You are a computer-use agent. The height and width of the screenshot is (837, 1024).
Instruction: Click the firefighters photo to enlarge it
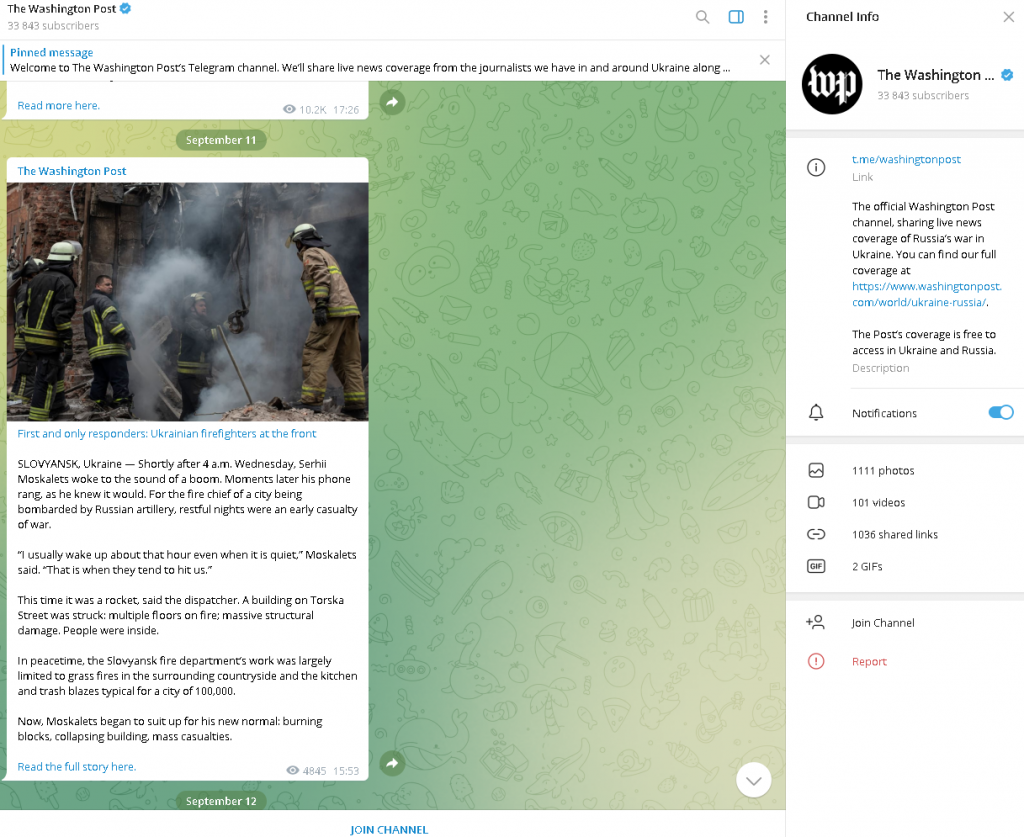(x=187, y=299)
